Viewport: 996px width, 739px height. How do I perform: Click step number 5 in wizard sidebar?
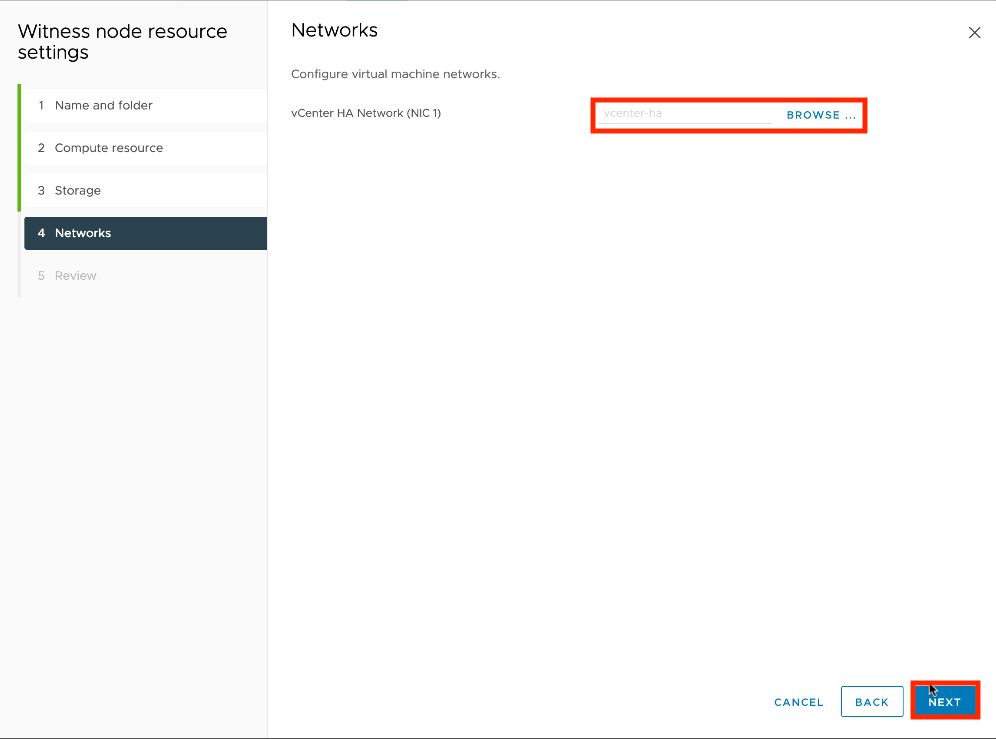[41, 276]
